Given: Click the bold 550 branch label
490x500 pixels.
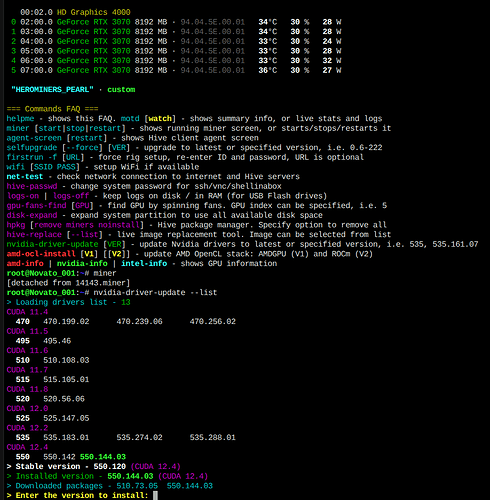Looking at the screenshot, I should pos(23,457).
